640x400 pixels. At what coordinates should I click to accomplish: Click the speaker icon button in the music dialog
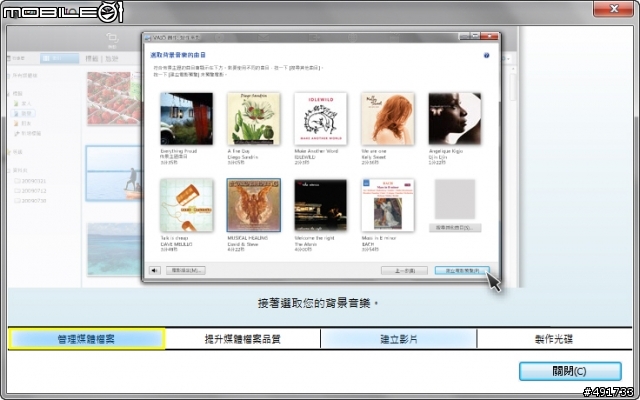(x=155, y=270)
